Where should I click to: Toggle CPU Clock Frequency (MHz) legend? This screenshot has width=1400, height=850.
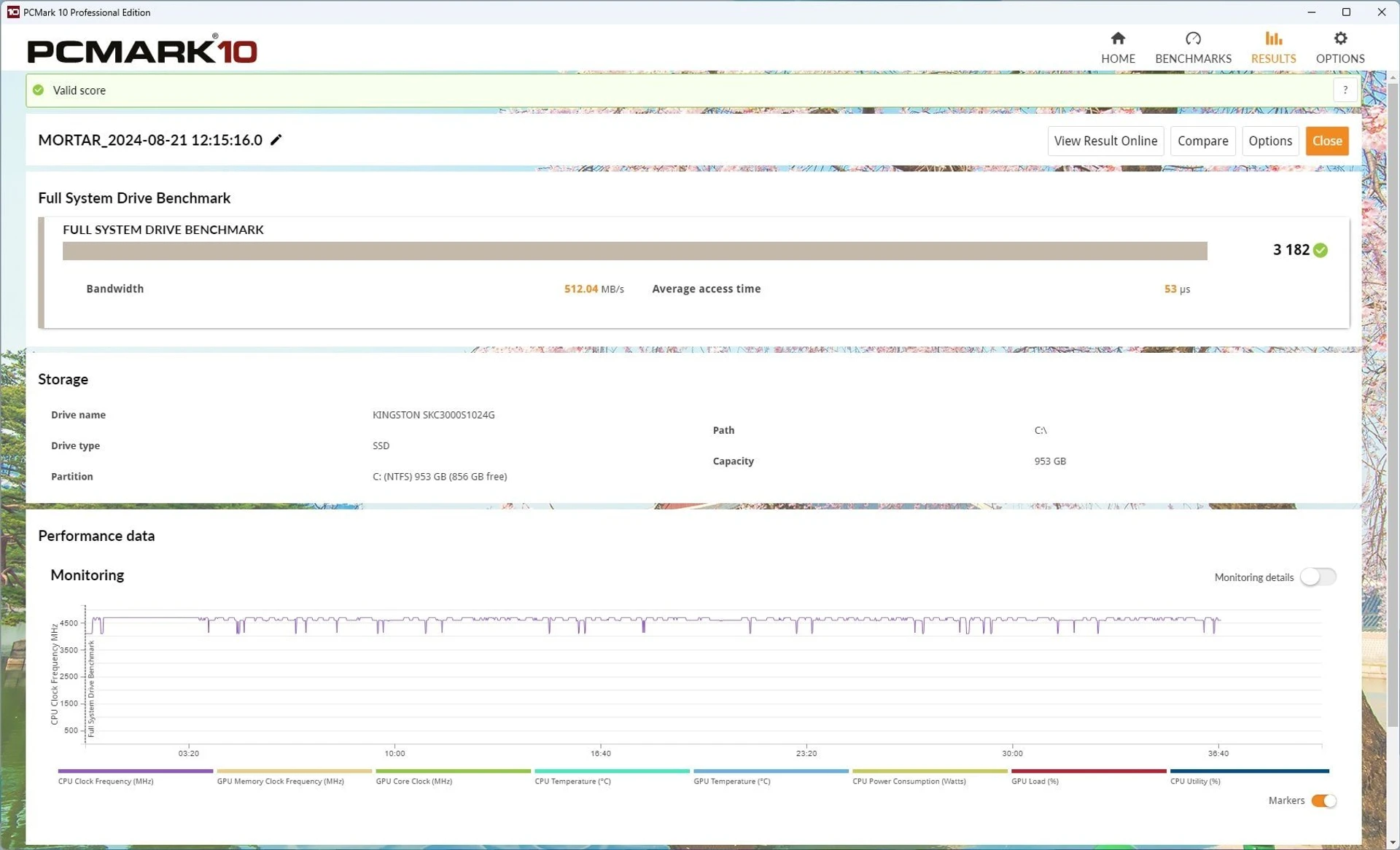(136, 776)
